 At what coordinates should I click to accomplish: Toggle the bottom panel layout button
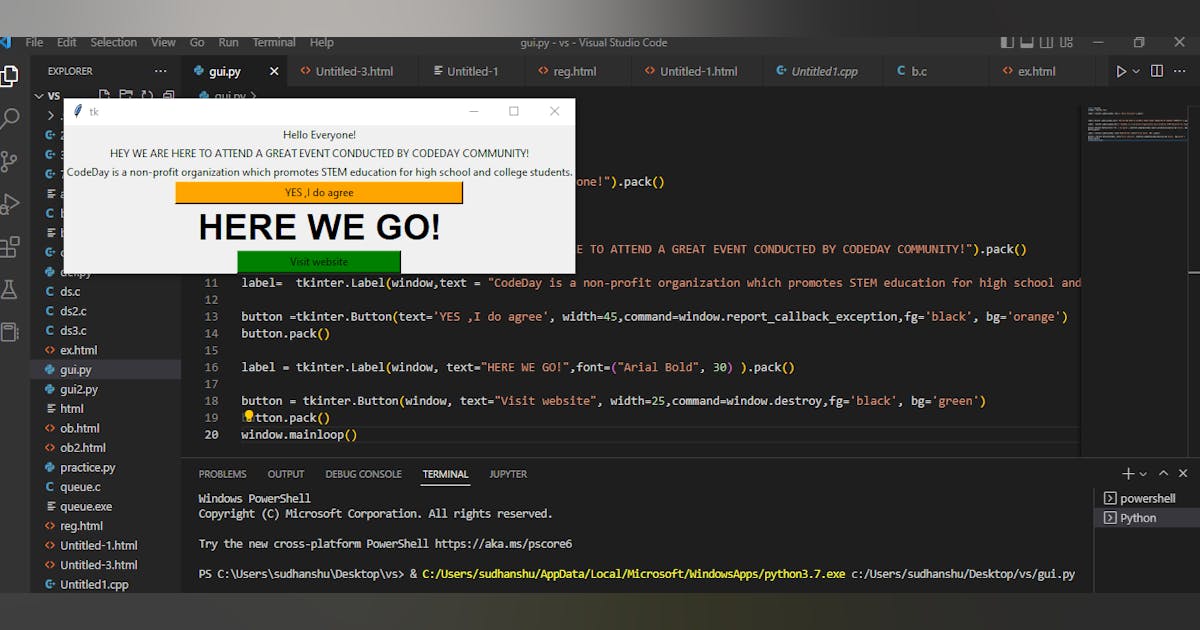(x=1028, y=43)
